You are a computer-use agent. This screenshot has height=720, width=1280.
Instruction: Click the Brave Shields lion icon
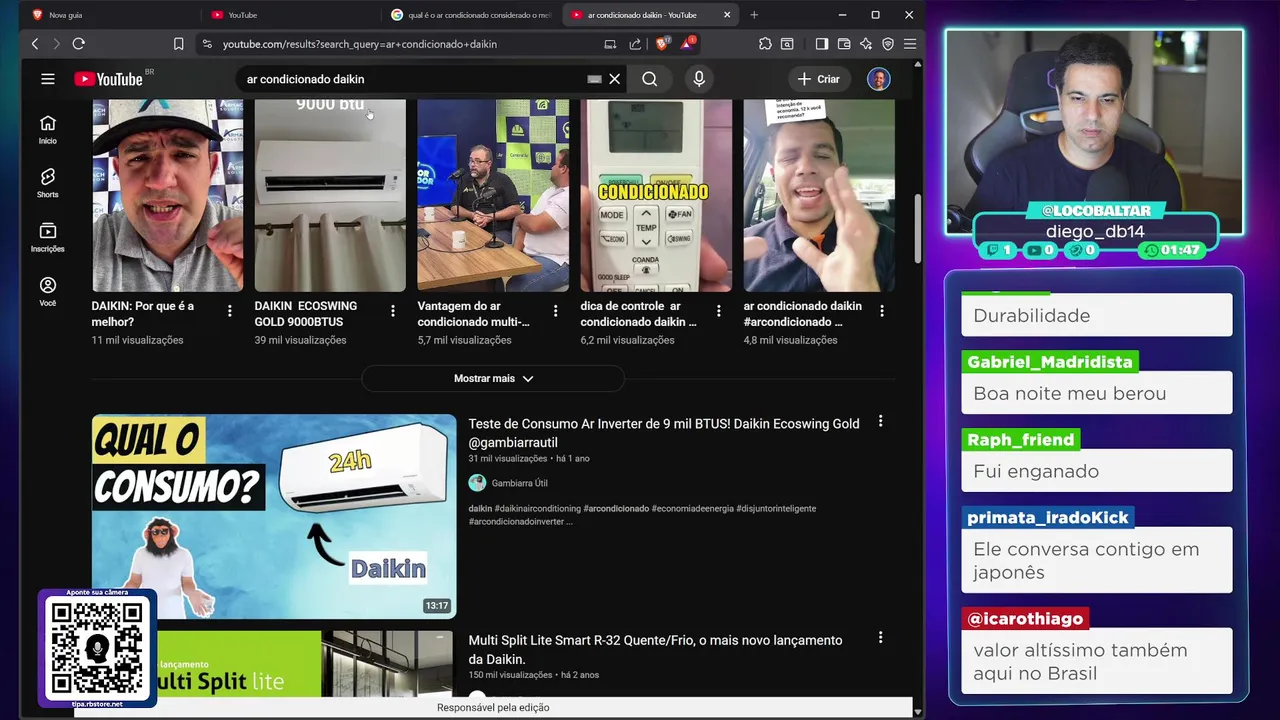point(662,44)
